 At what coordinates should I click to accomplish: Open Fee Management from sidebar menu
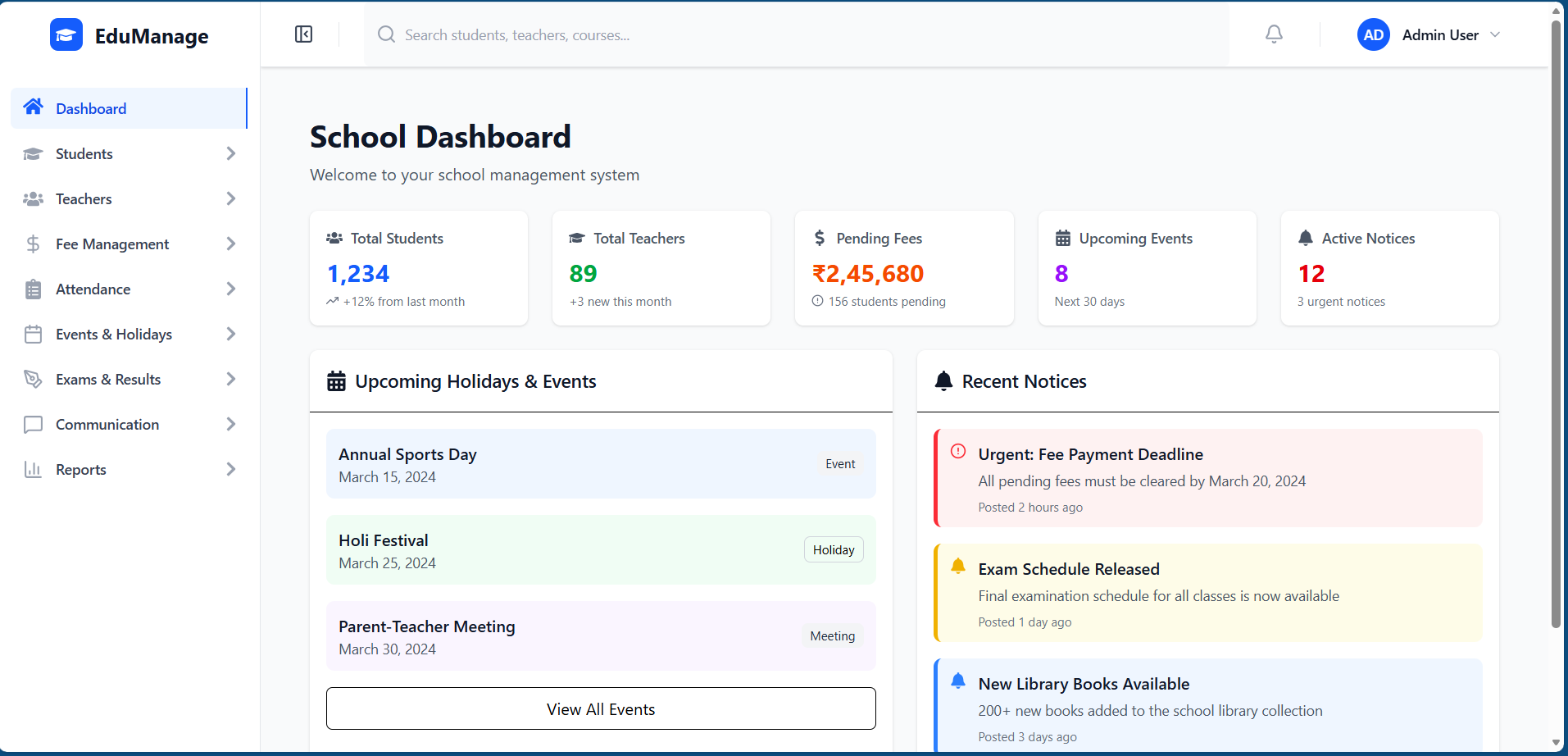112,244
